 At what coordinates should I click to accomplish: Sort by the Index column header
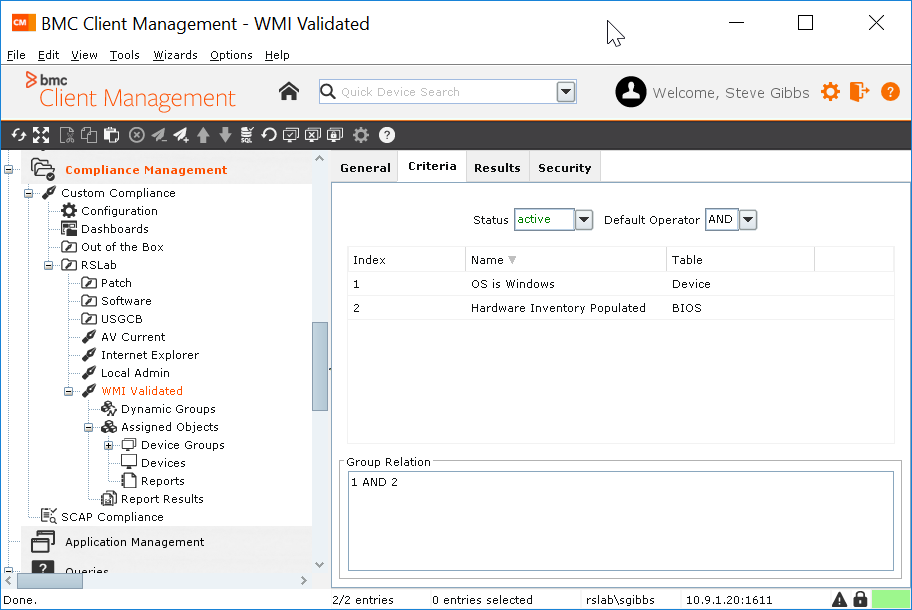407,260
